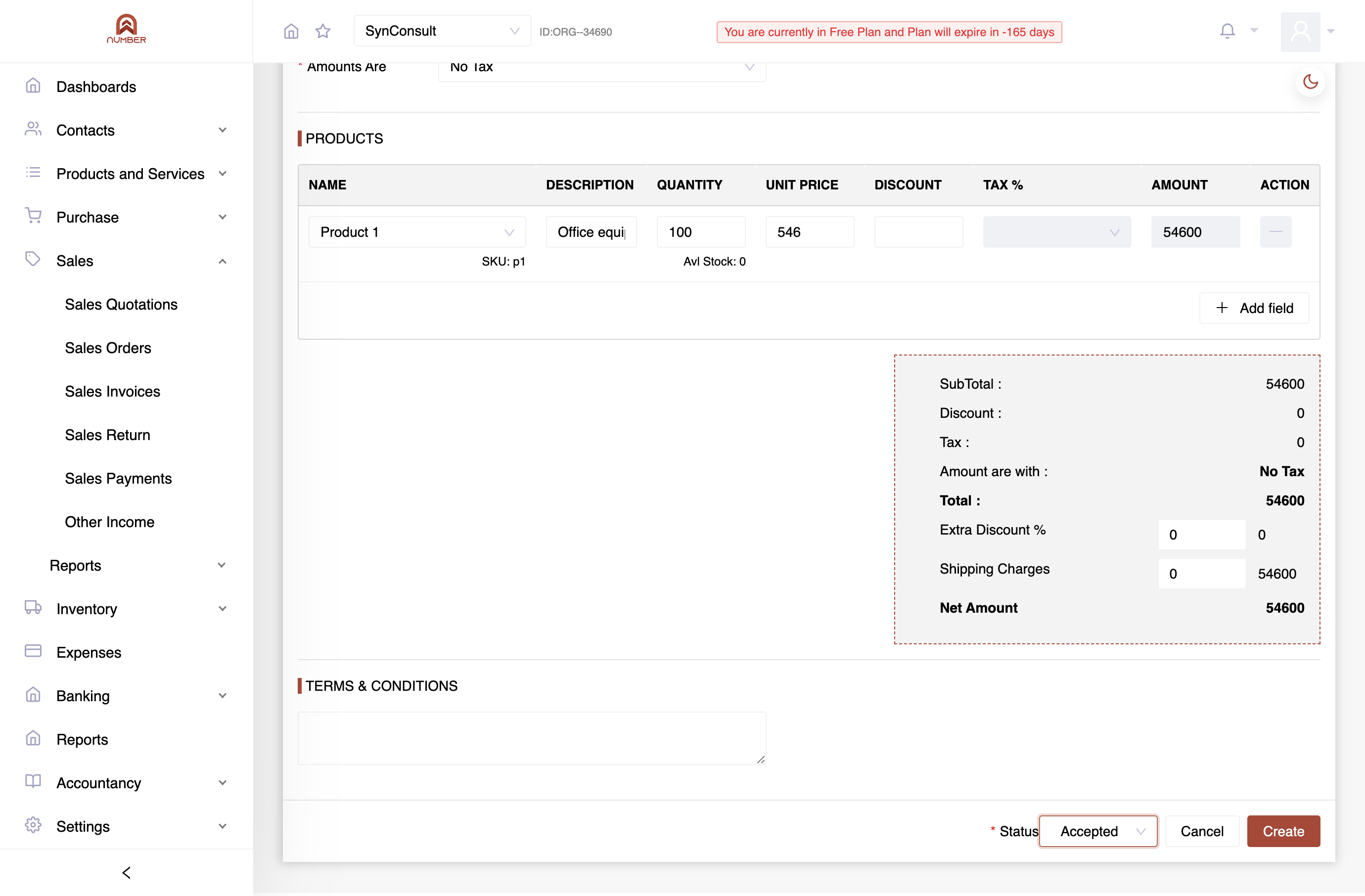The width and height of the screenshot is (1365, 896).
Task: Click the Sales tag icon
Action: coord(33,259)
